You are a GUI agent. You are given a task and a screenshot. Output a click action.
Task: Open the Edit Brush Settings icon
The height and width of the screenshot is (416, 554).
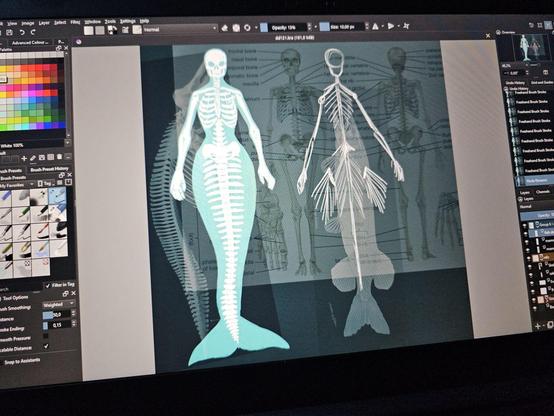click(125, 30)
